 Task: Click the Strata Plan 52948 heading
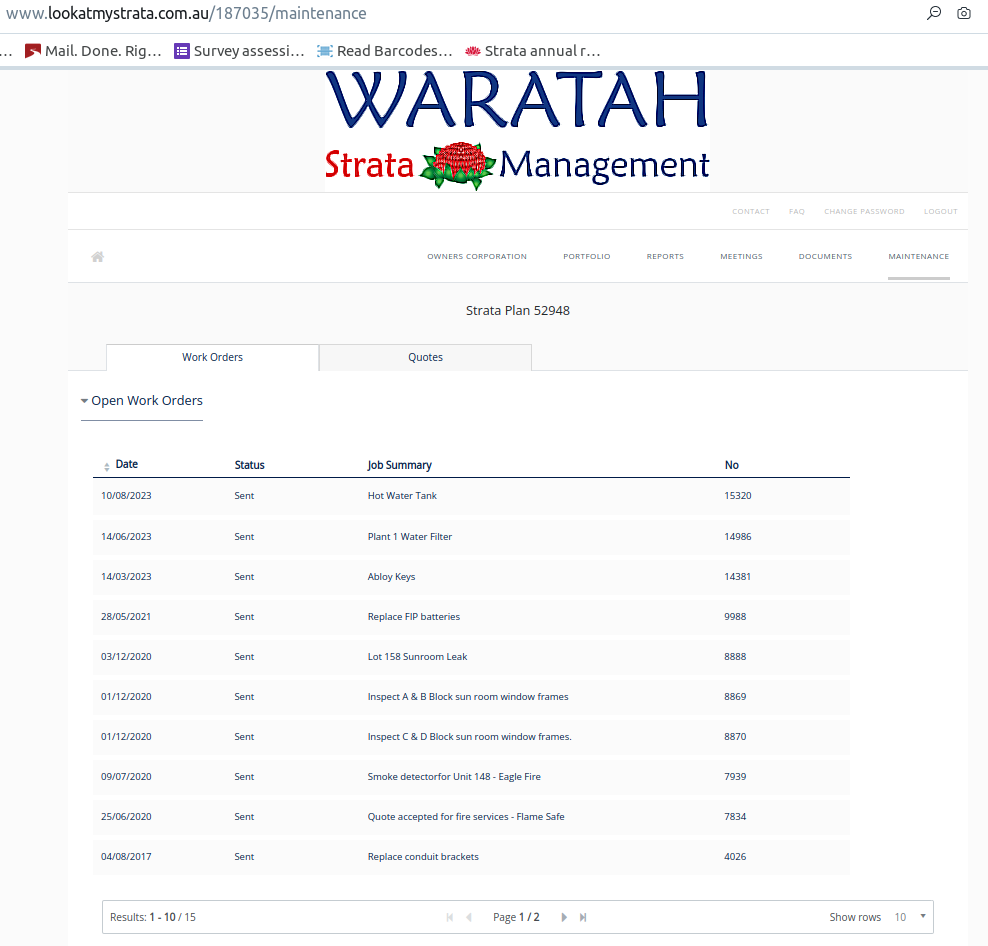point(517,311)
